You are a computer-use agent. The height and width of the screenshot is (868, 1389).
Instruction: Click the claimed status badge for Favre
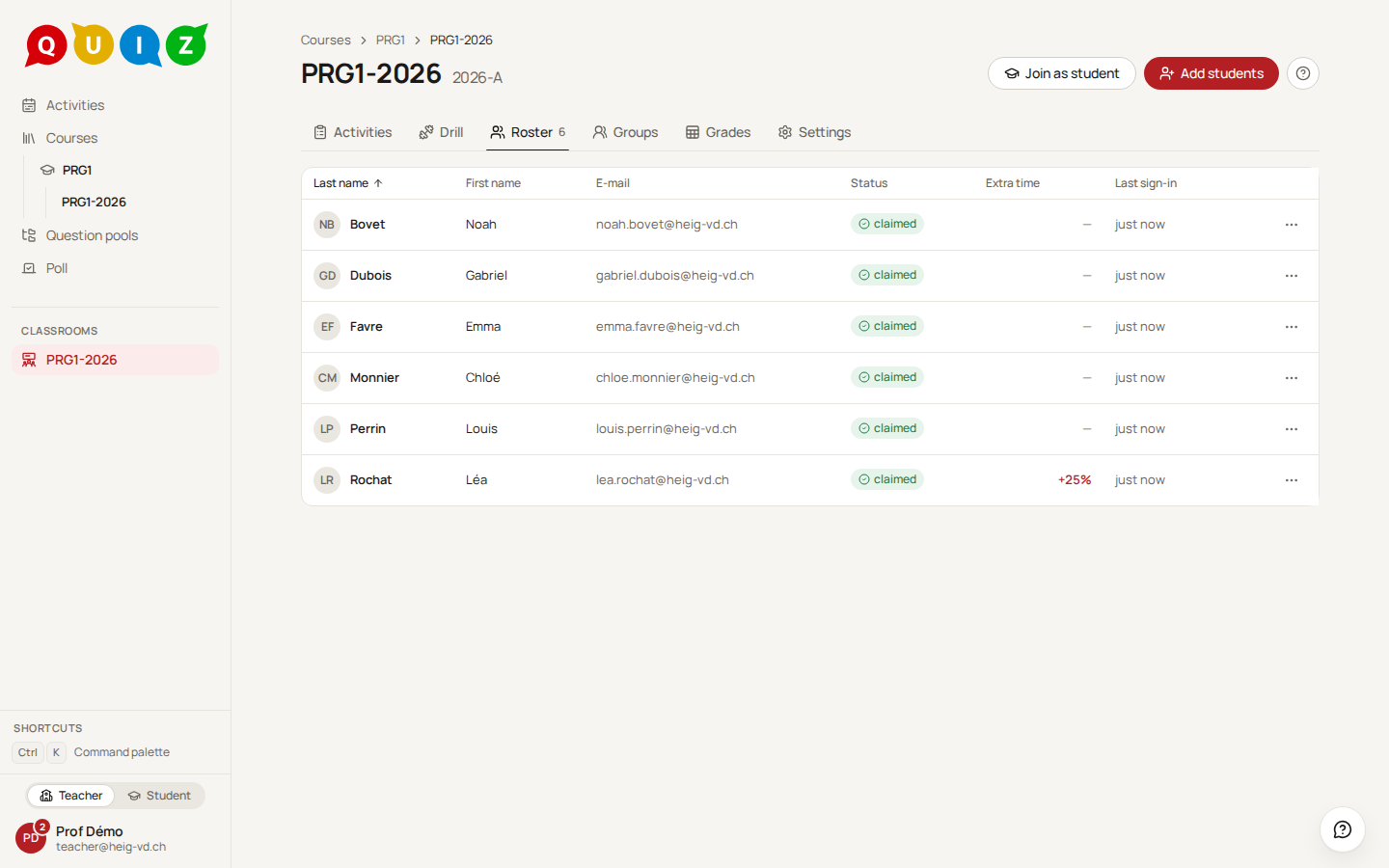[887, 326]
